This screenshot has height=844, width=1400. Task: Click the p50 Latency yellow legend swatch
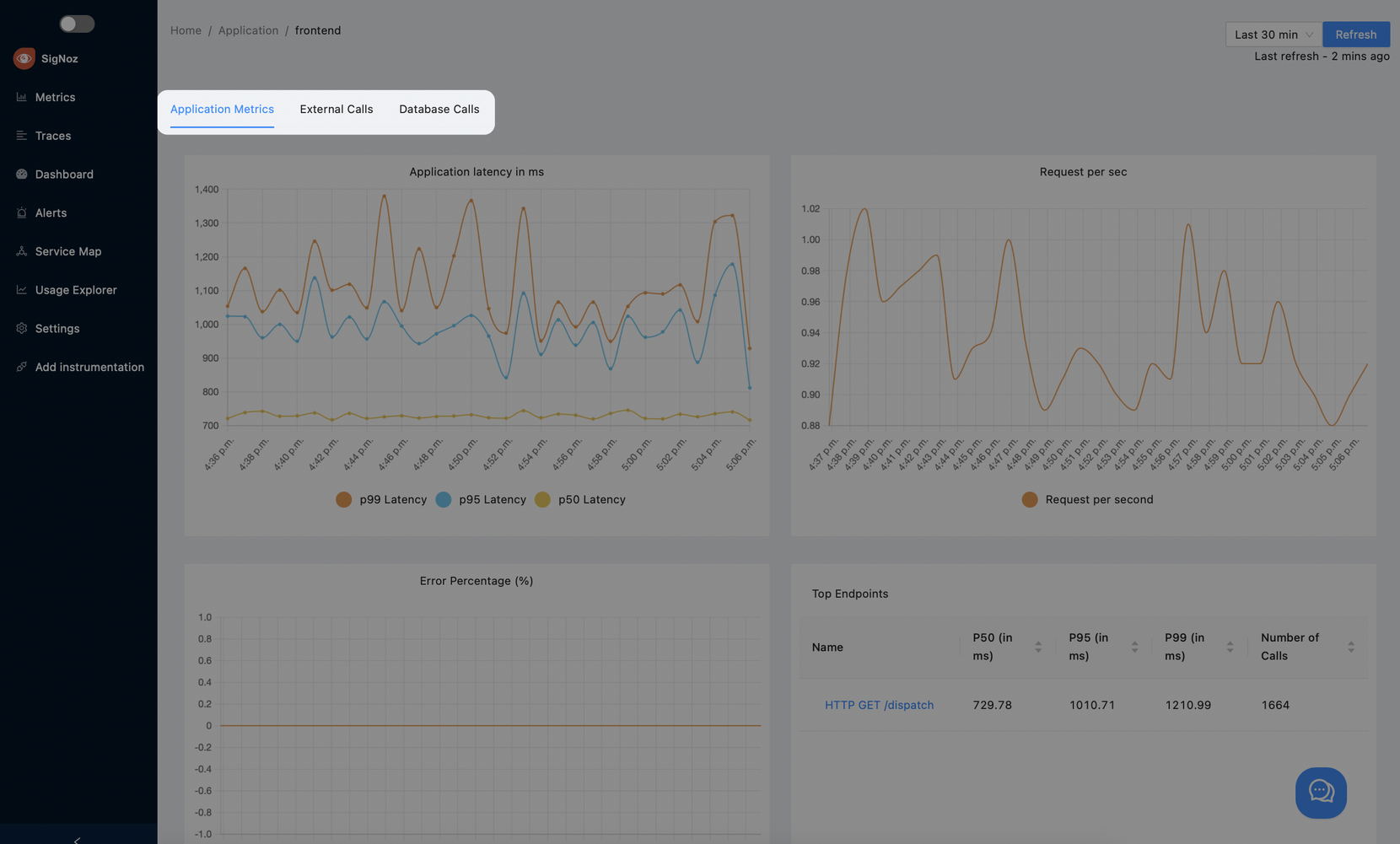pyautogui.click(x=542, y=500)
